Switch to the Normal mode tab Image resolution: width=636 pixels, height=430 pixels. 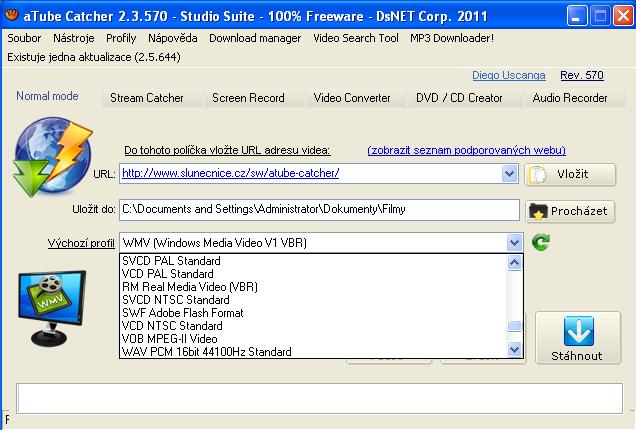(47, 96)
